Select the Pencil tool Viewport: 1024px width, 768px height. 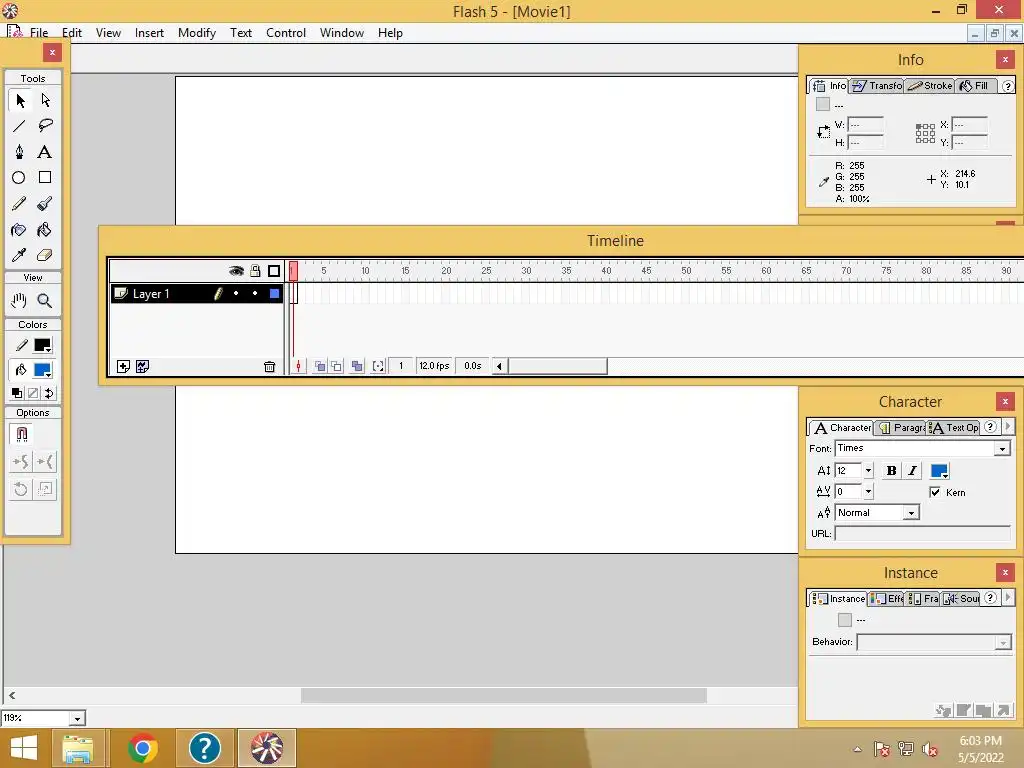(20, 204)
